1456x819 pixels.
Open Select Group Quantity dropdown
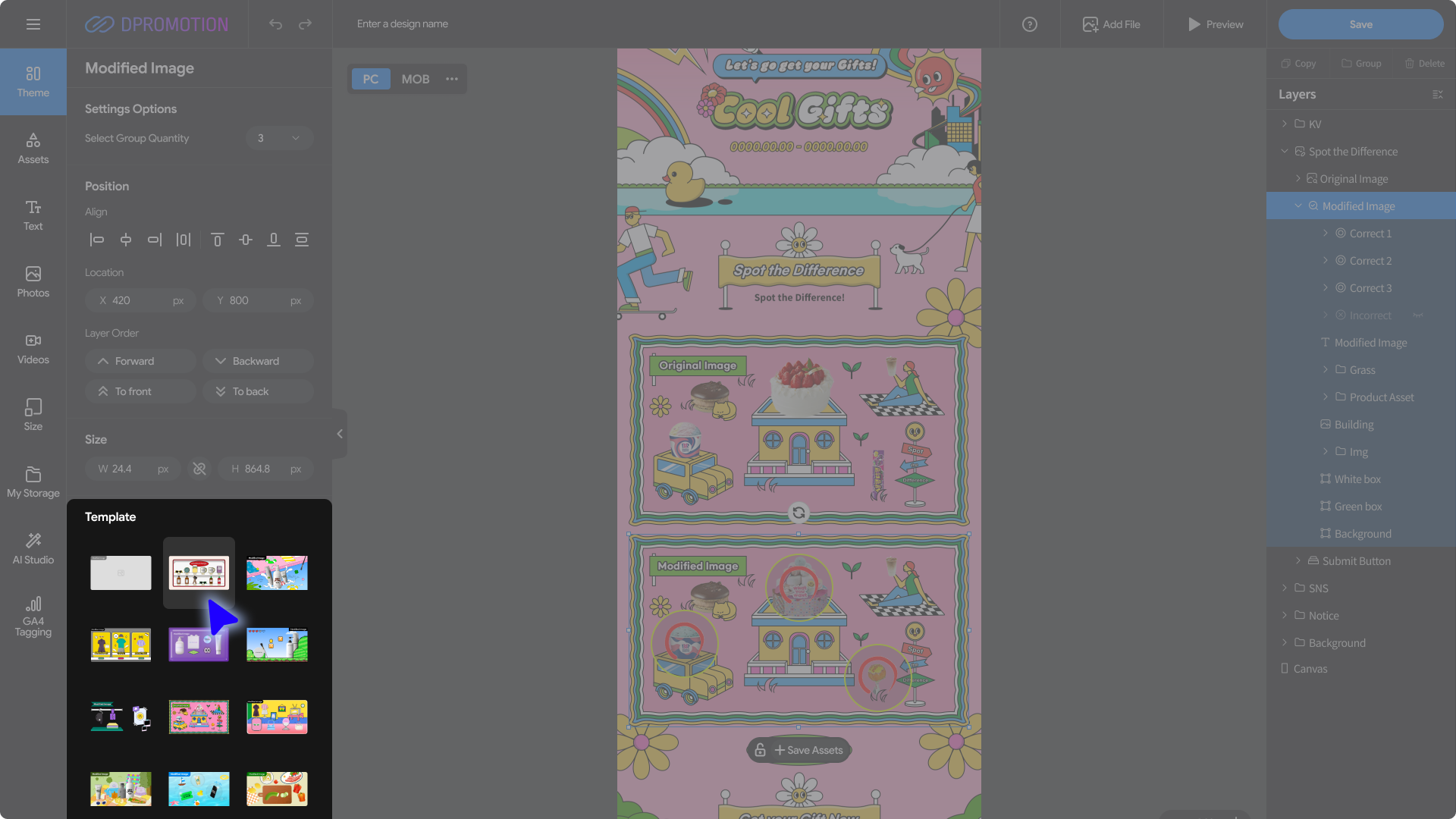point(279,138)
